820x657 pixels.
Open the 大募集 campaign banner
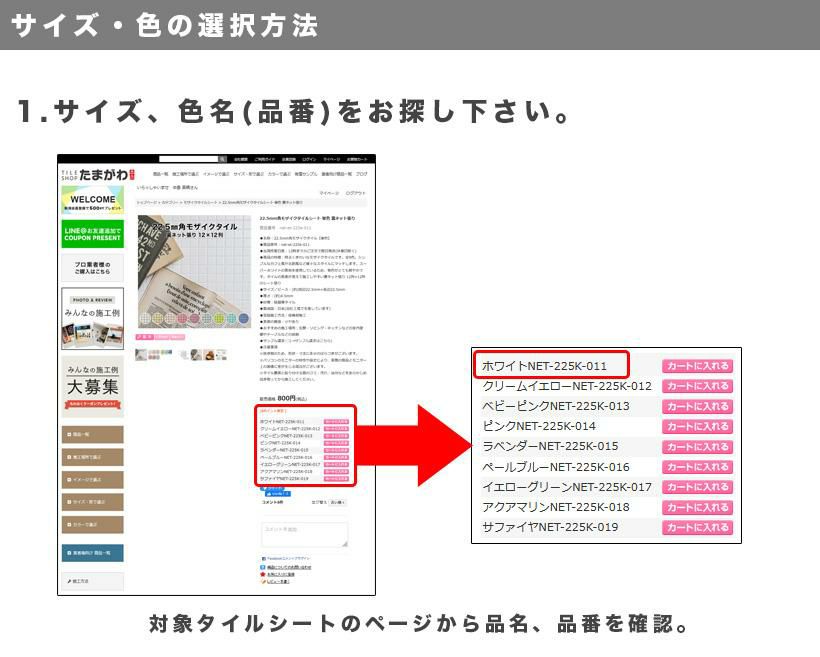(92, 384)
